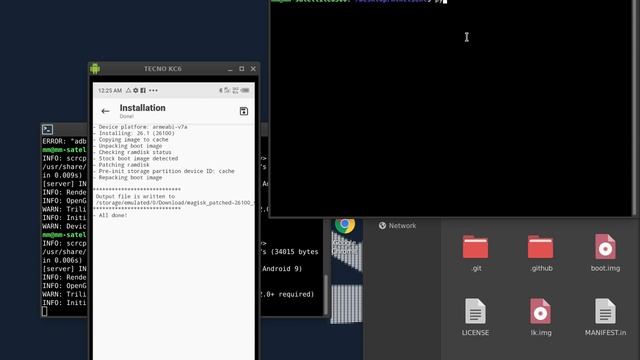The image size is (640, 360).
Task: Click the 'Checking ramdisk status' log line
Action: pos(132,152)
